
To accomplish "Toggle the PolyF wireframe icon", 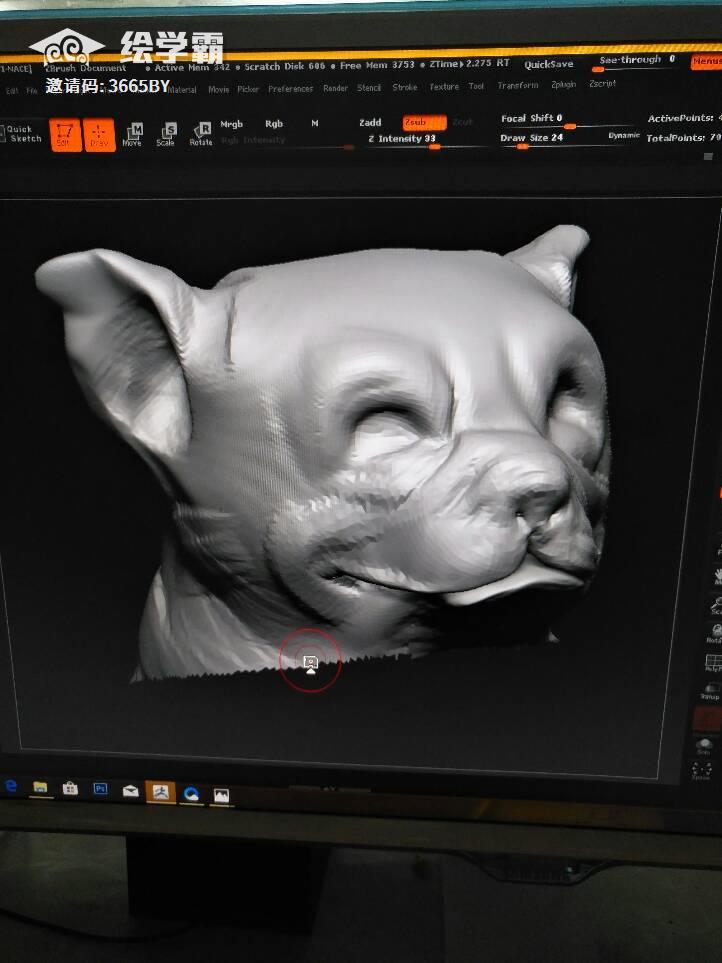I will (713, 663).
